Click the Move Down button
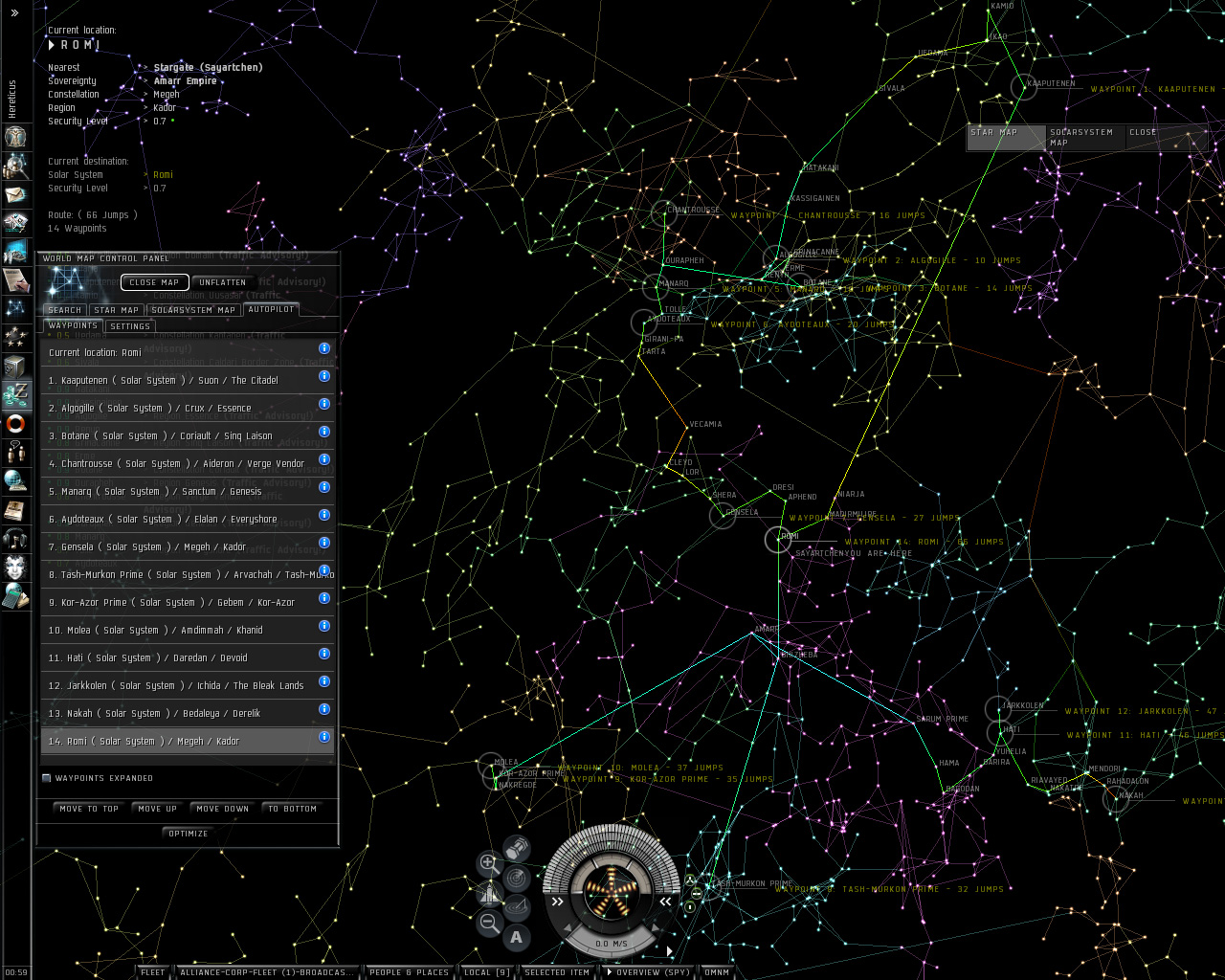1225x980 pixels. click(223, 809)
